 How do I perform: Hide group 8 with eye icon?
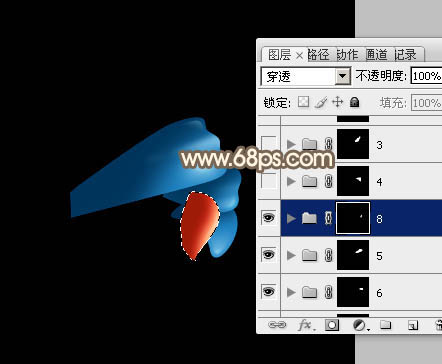tap(269, 218)
